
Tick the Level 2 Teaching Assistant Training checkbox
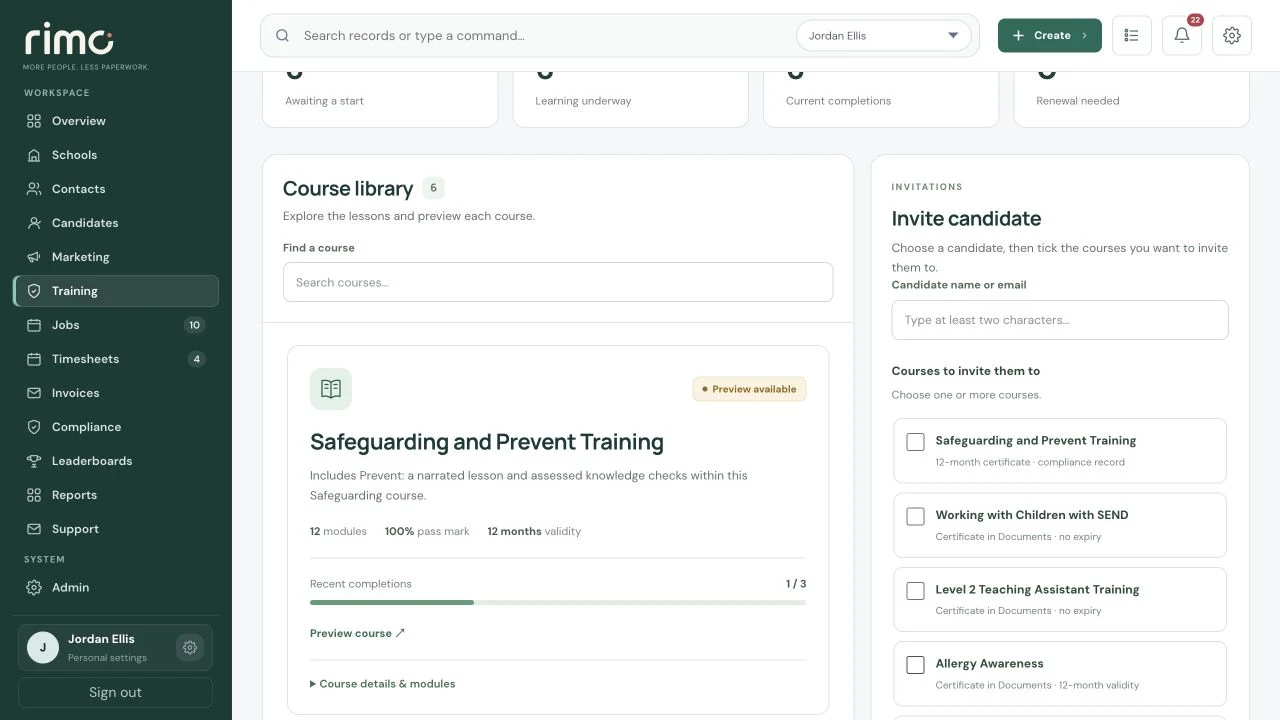(915, 590)
